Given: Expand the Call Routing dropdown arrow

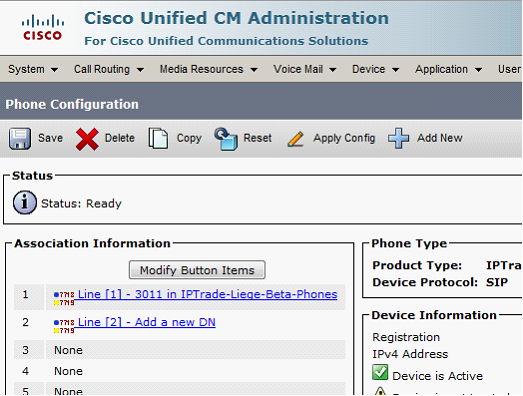Looking at the screenshot, I should (x=140, y=70).
